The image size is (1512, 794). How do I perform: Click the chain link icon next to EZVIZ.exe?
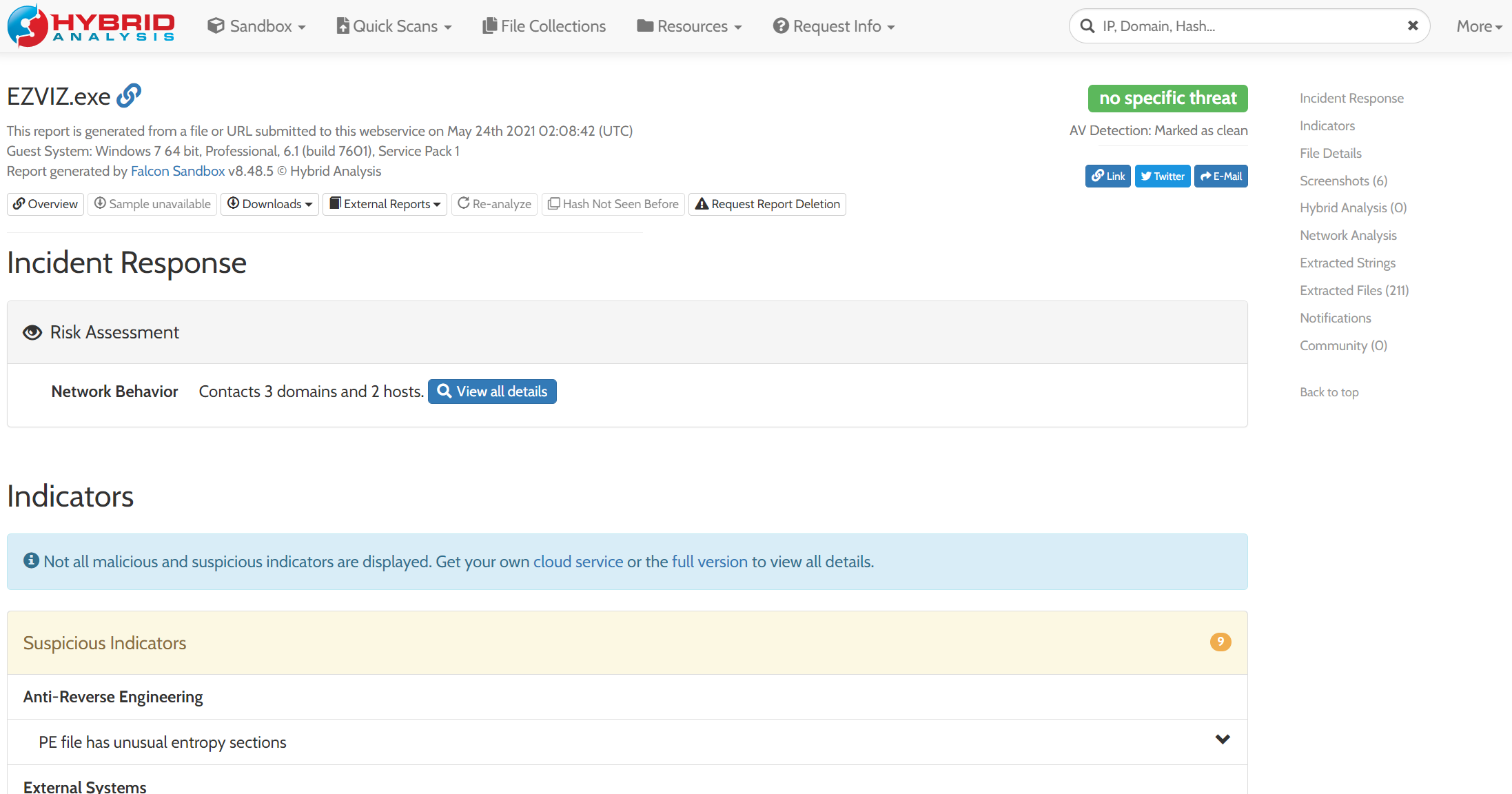pyautogui.click(x=129, y=96)
